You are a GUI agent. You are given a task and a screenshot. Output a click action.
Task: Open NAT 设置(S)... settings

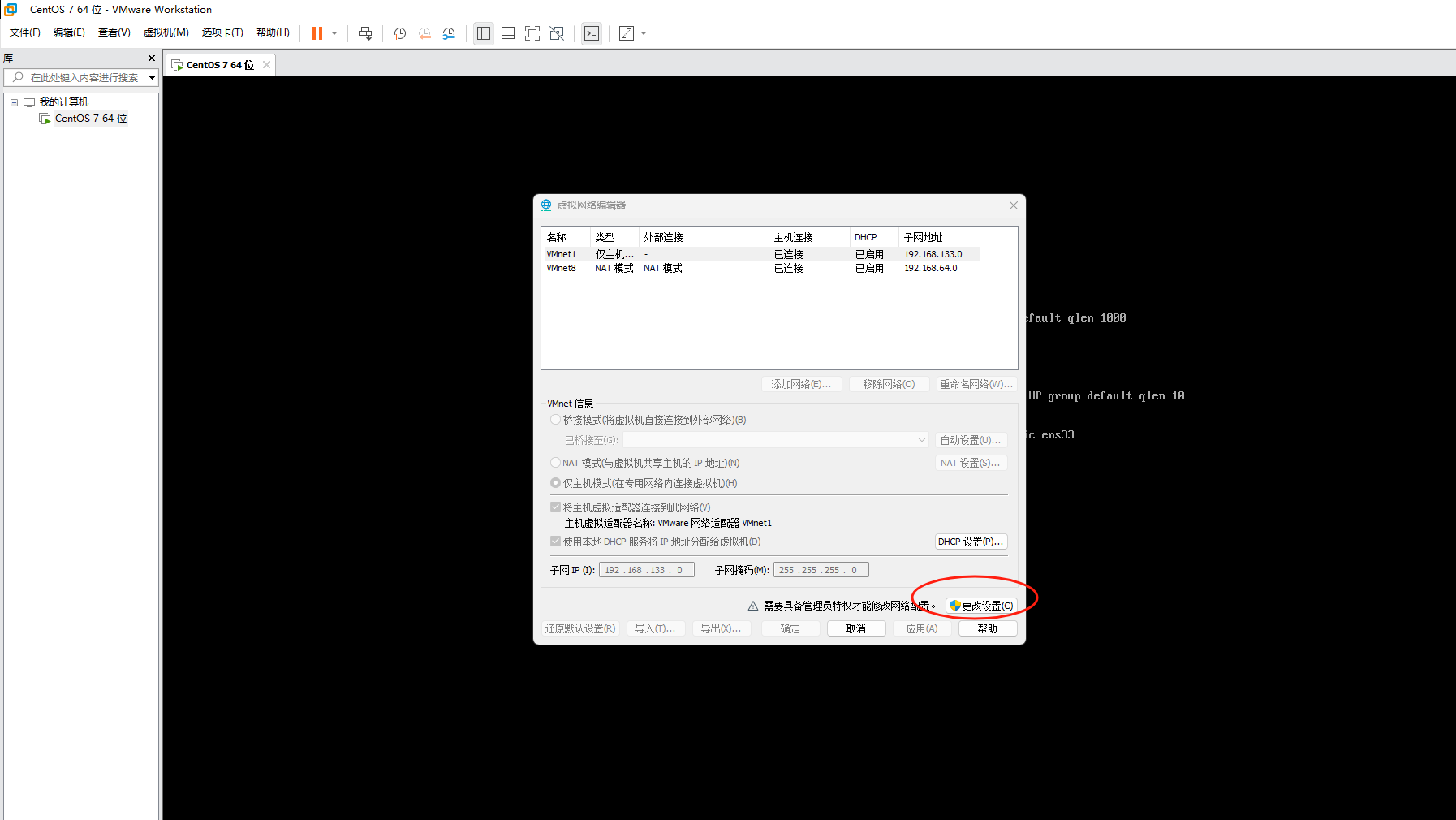tap(971, 463)
